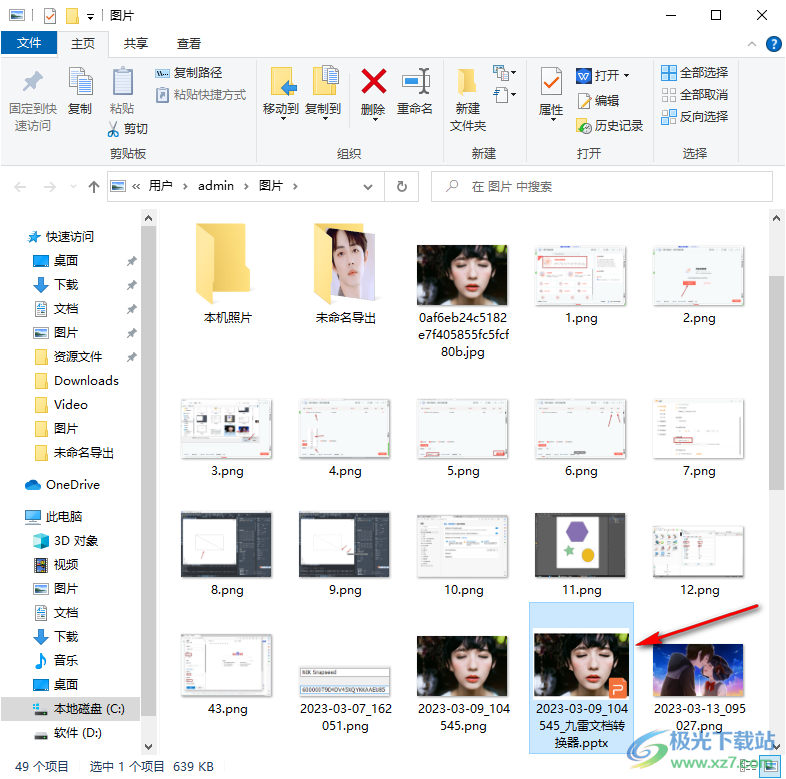Open the File tab
This screenshot has height=779, width=786.
[29, 43]
